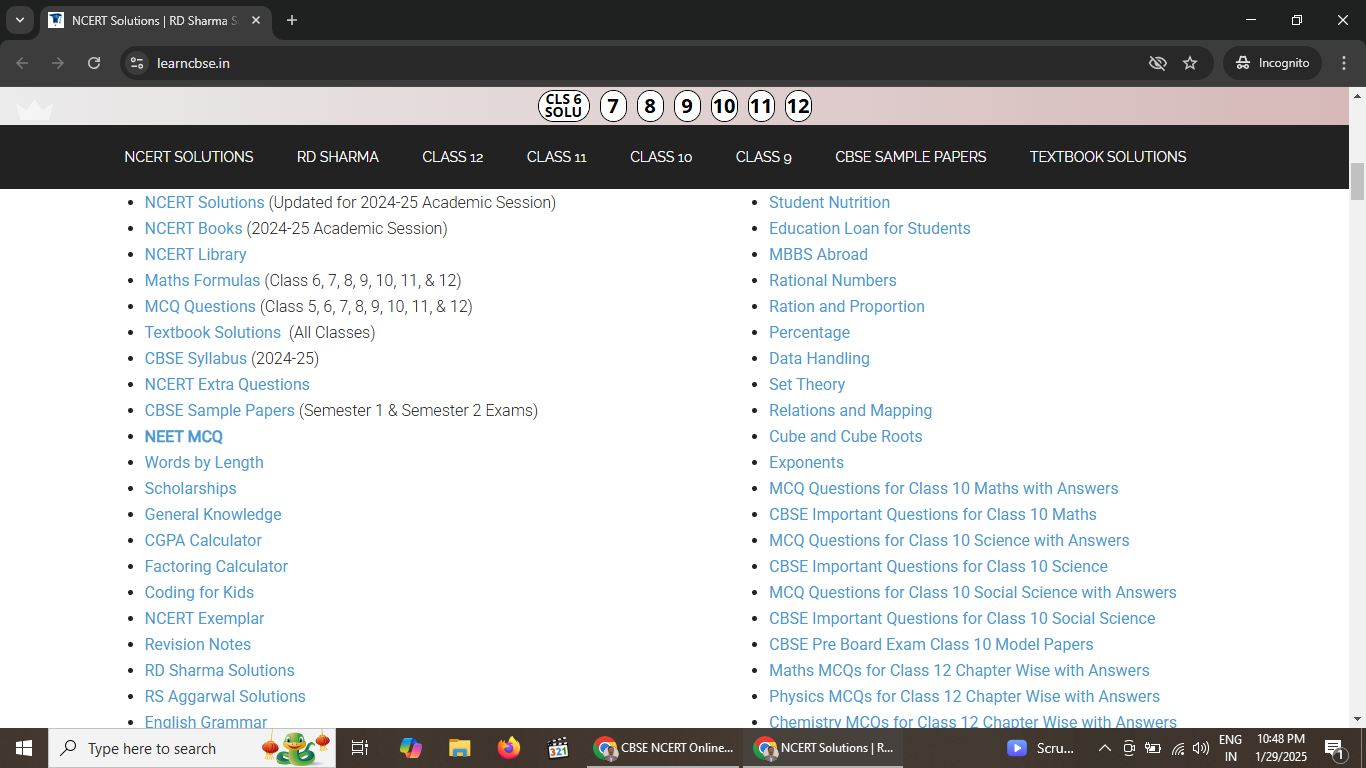Open Scru... app in taskbar
This screenshot has width=1366, height=768.
1042,748
